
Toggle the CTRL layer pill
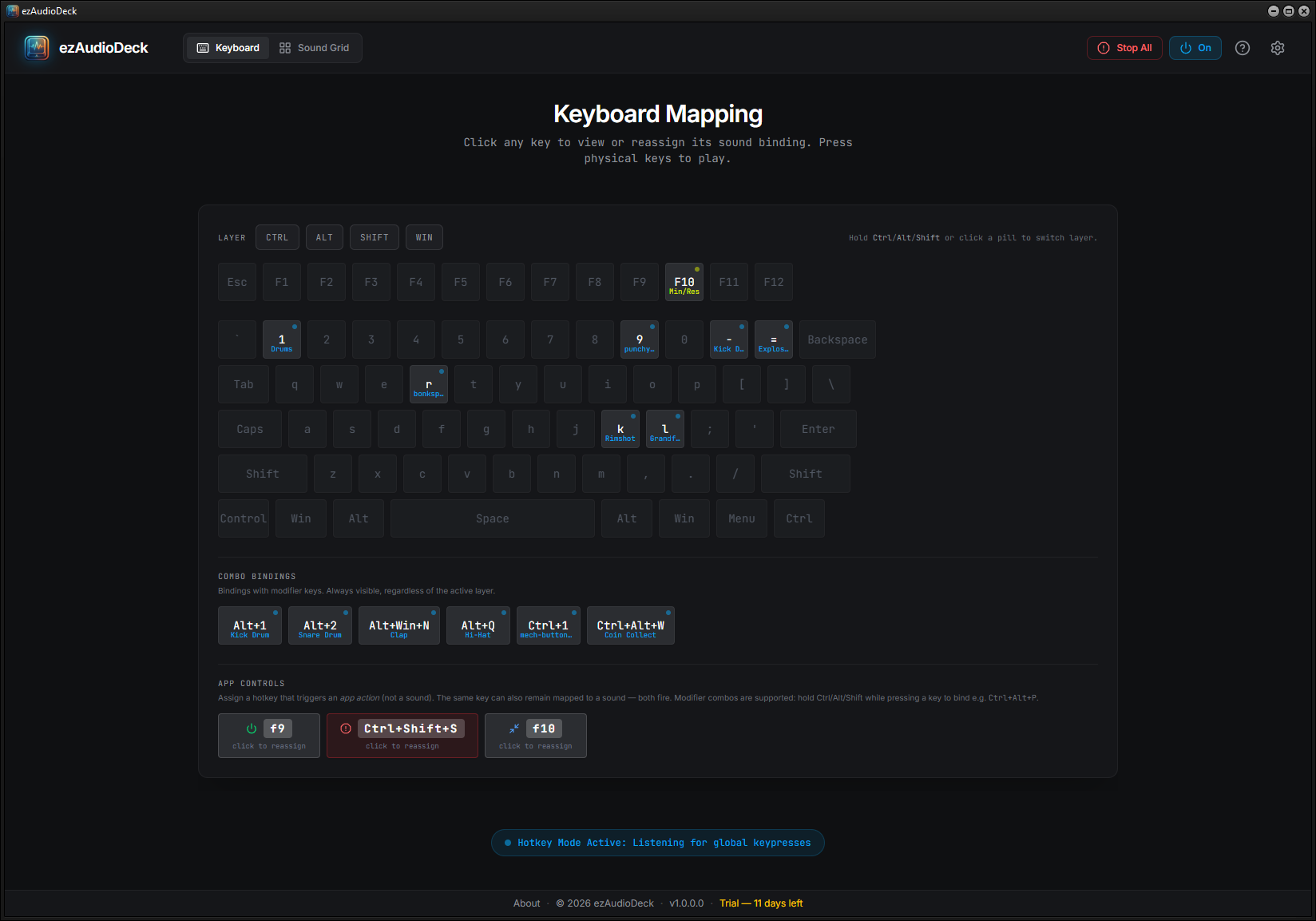coord(277,237)
